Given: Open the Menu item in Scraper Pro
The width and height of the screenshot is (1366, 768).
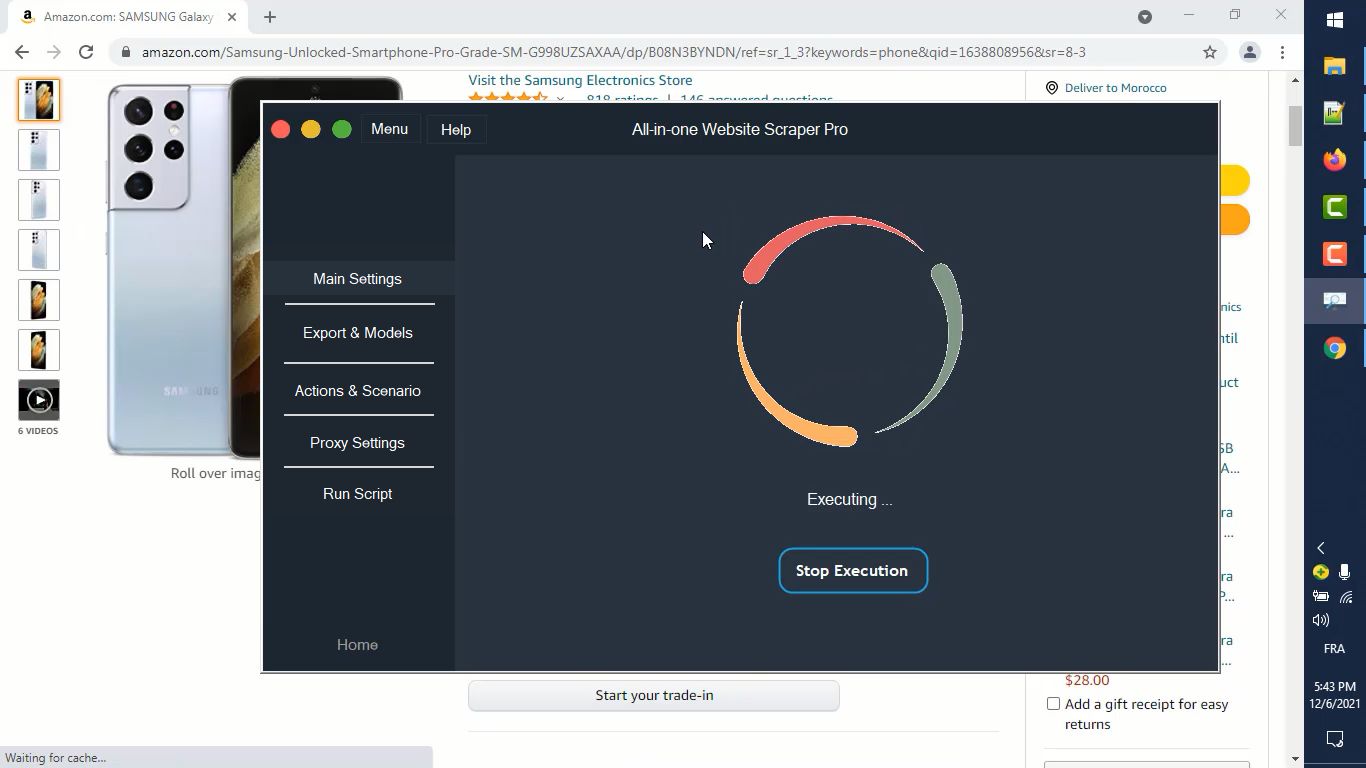Looking at the screenshot, I should [x=389, y=129].
